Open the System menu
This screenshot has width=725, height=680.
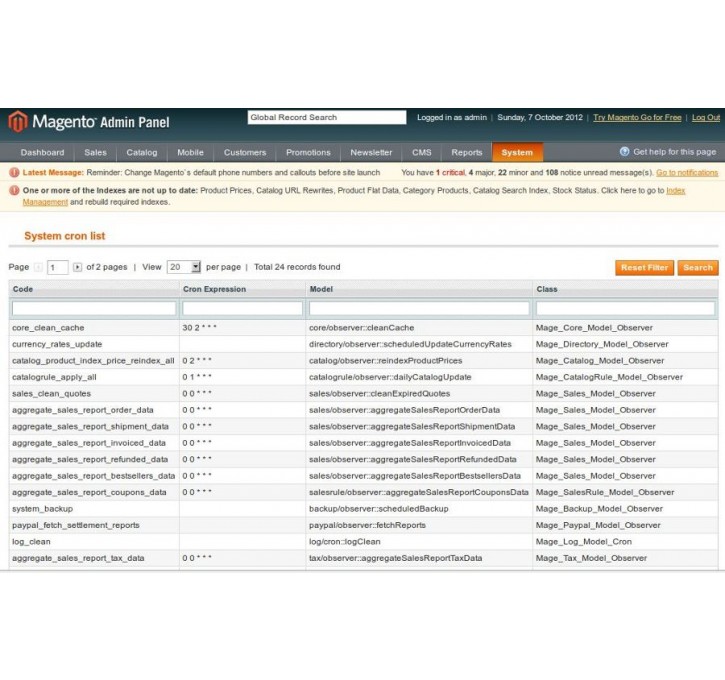(517, 153)
